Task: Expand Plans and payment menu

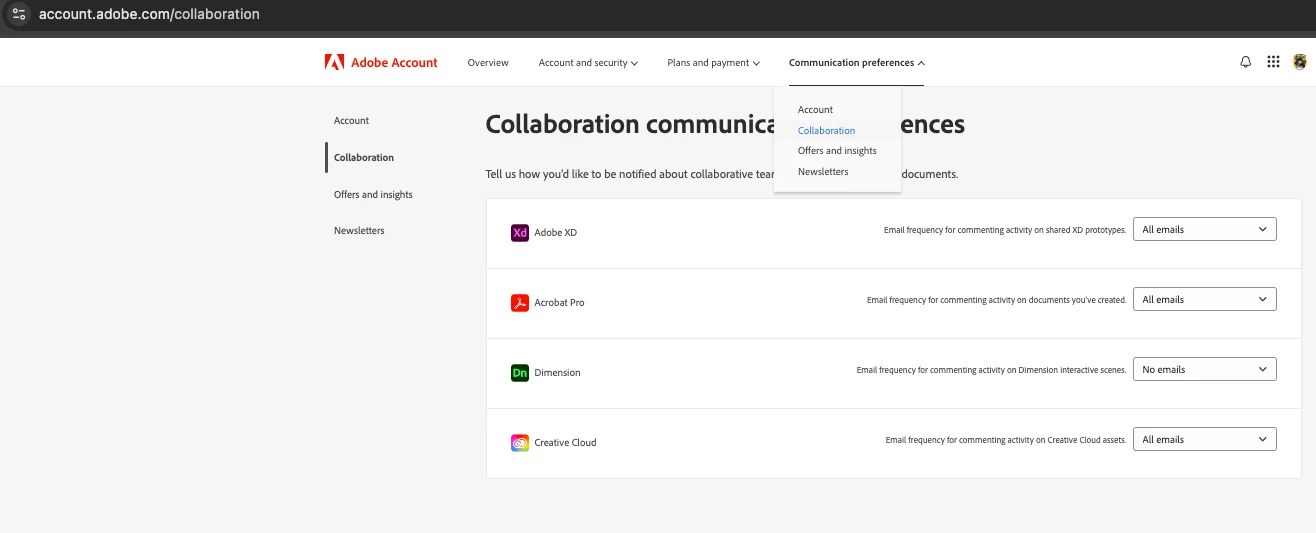Action: [x=713, y=63]
